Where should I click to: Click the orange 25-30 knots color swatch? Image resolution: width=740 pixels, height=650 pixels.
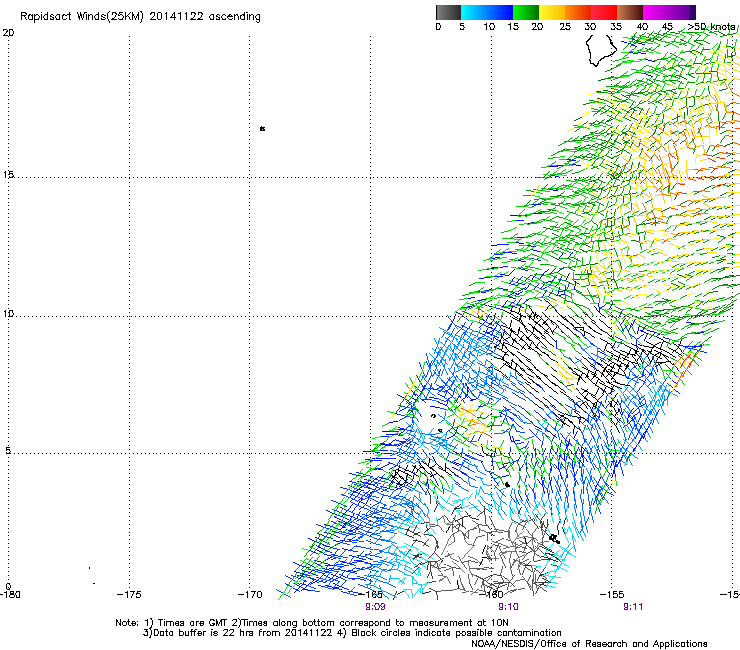point(578,12)
